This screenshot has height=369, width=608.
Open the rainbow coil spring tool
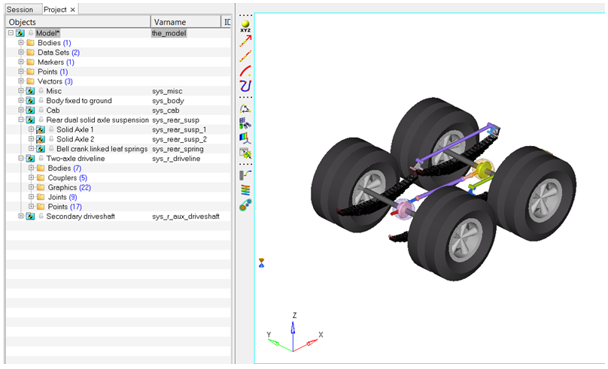pos(245,190)
